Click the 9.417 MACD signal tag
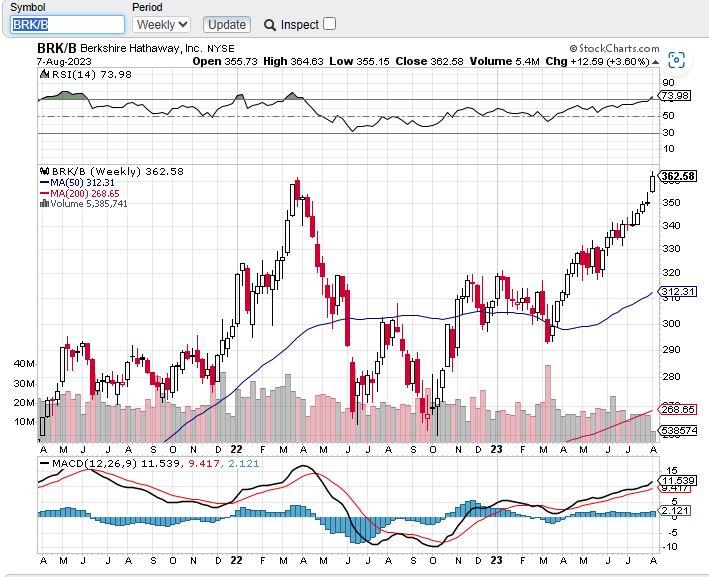Viewport: 709px width, 577px height. (674, 488)
